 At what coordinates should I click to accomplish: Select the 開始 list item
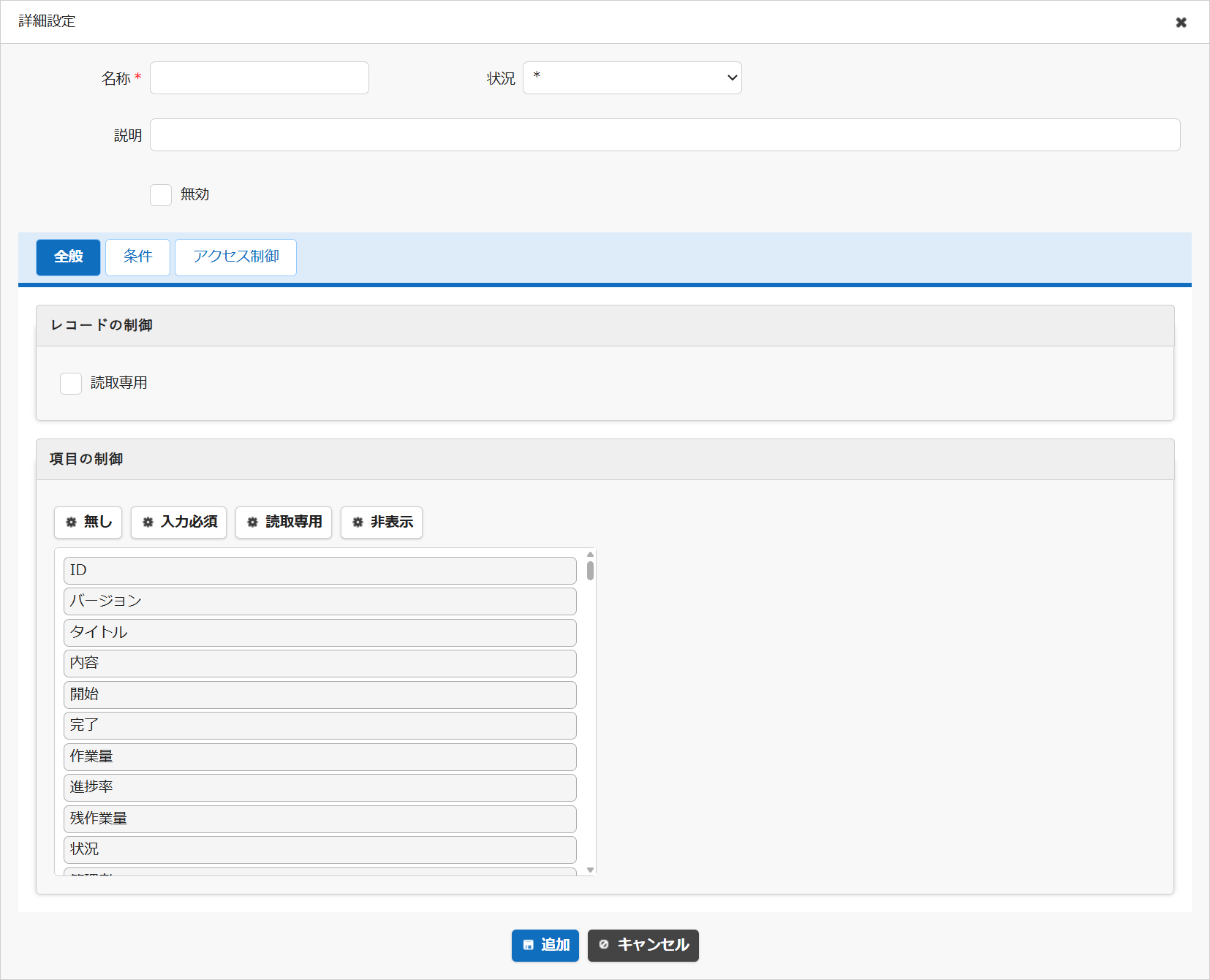(x=320, y=695)
